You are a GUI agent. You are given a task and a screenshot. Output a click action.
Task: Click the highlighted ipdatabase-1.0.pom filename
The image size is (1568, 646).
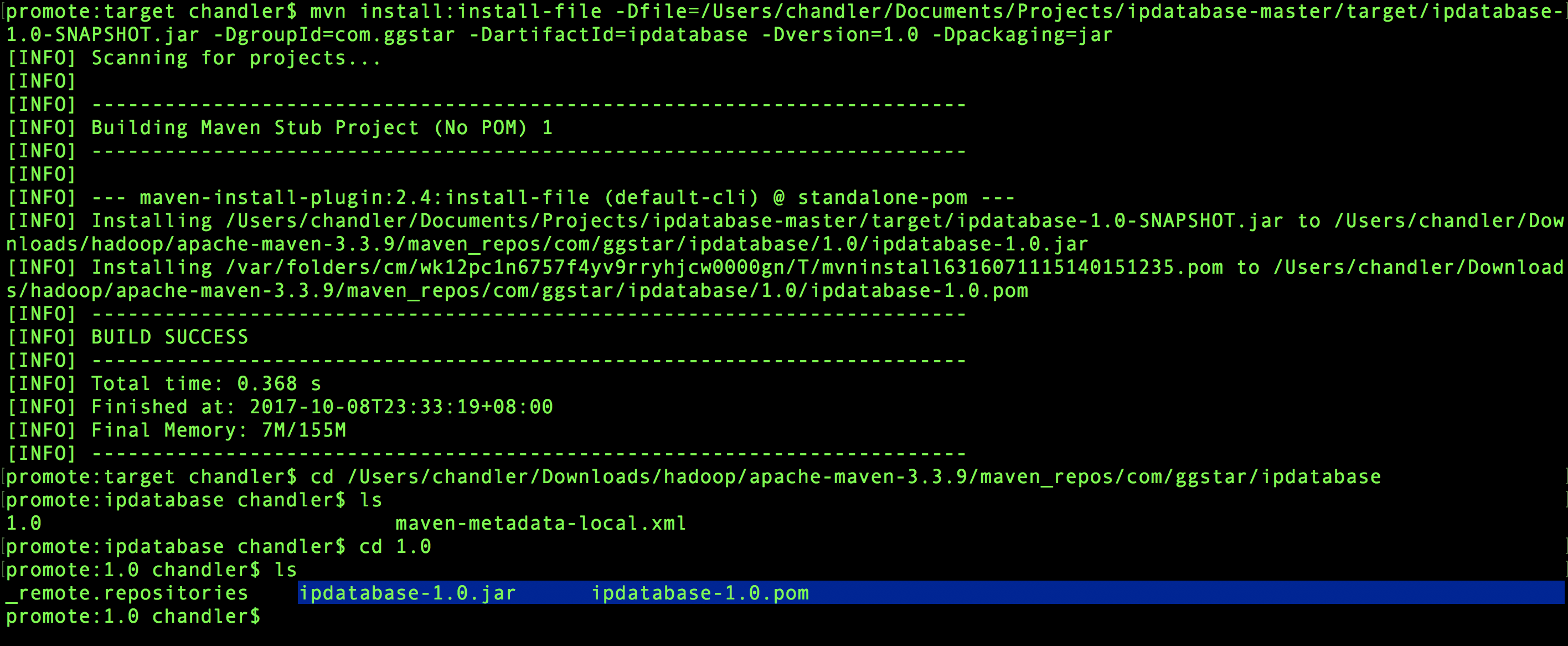tap(700, 593)
